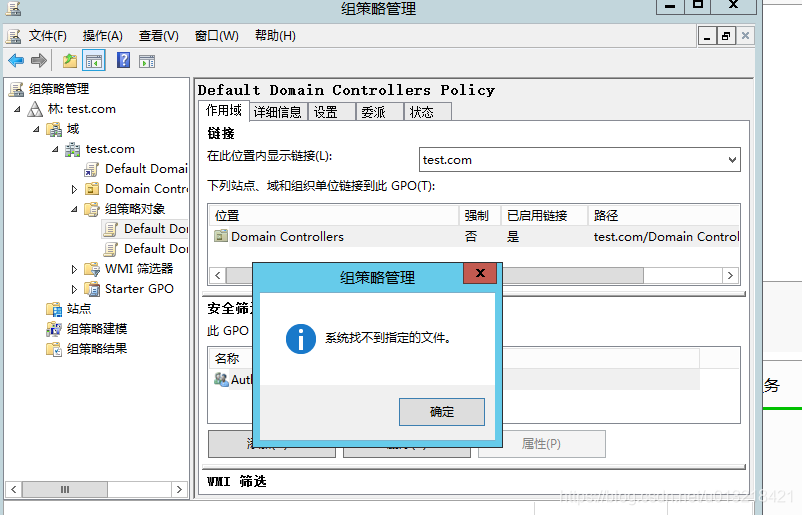802x515 pixels.
Task: Open the 帮助(H) menu
Action: click(x=275, y=36)
